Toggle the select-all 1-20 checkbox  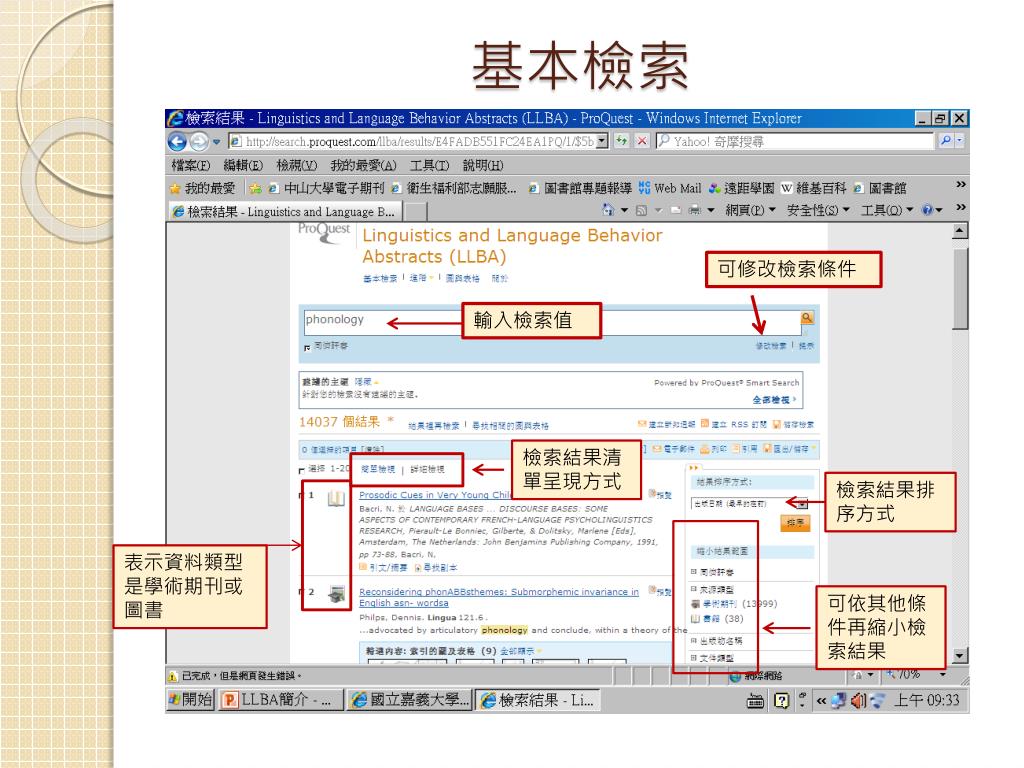click(x=302, y=470)
